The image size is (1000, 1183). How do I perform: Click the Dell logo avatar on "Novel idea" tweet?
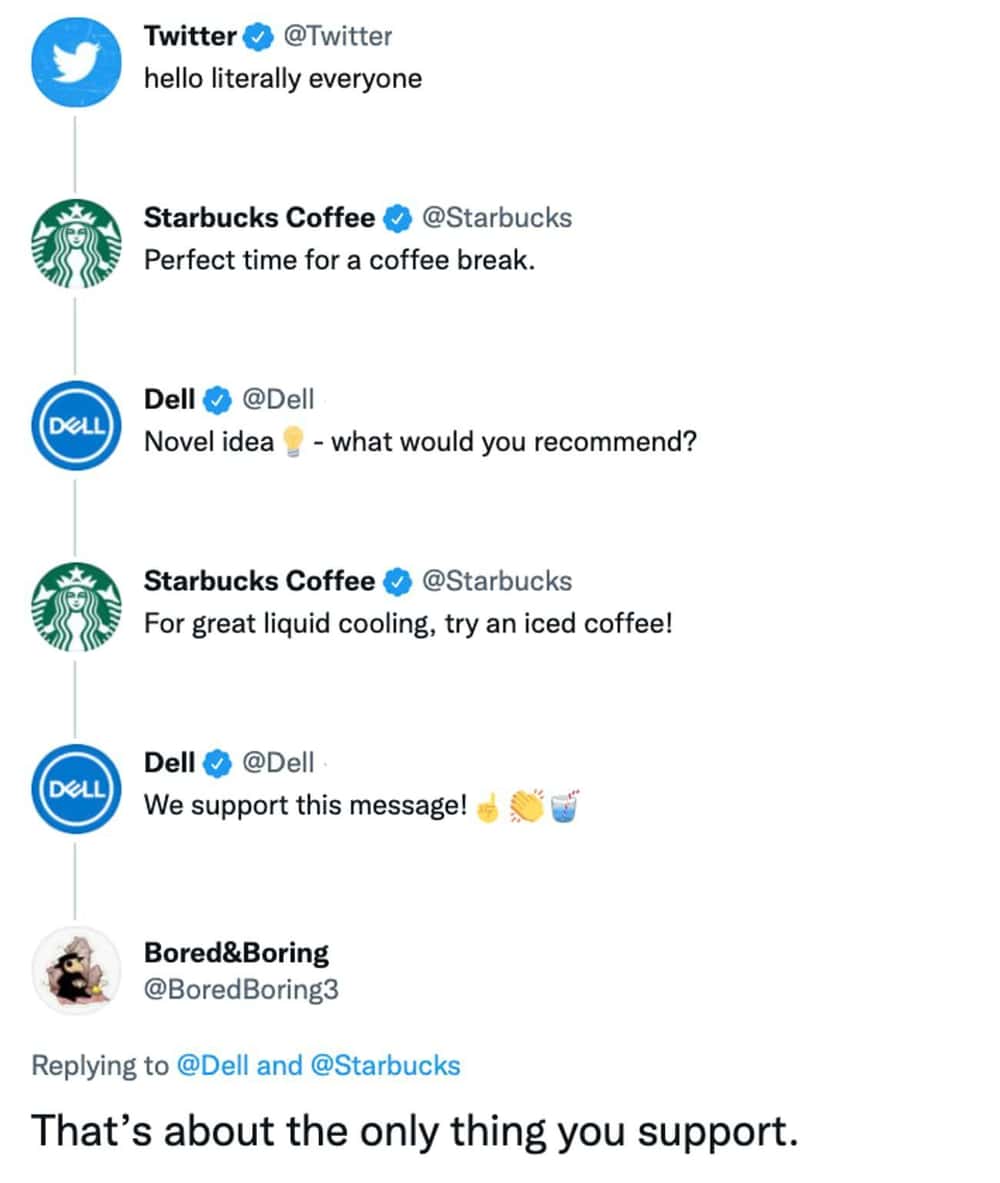[x=76, y=426]
